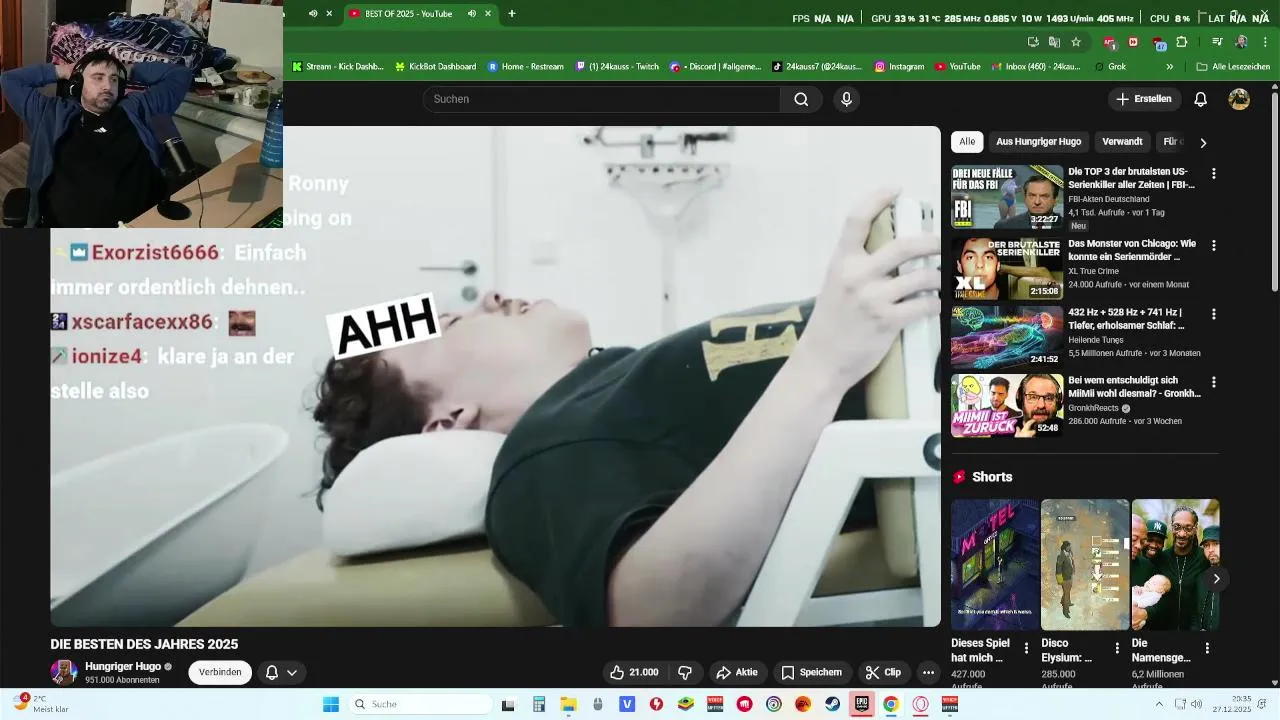Open Discord allgemein bookmark
The image size is (1280, 720).
click(715, 66)
